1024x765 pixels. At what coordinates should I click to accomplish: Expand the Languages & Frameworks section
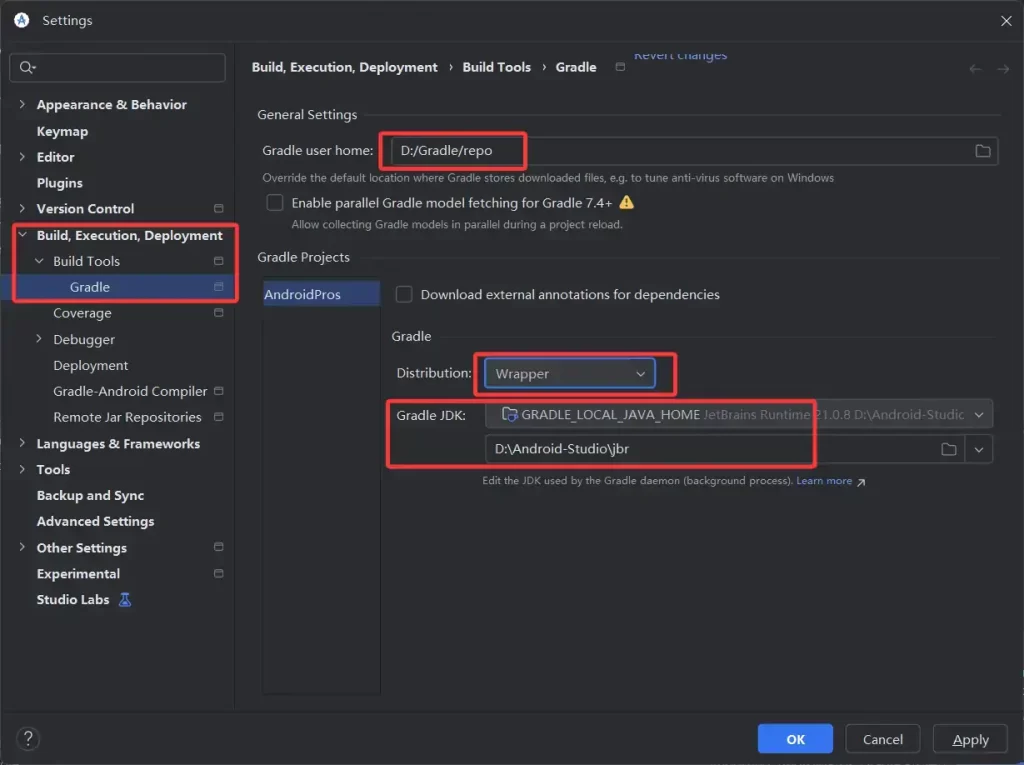click(x=22, y=444)
